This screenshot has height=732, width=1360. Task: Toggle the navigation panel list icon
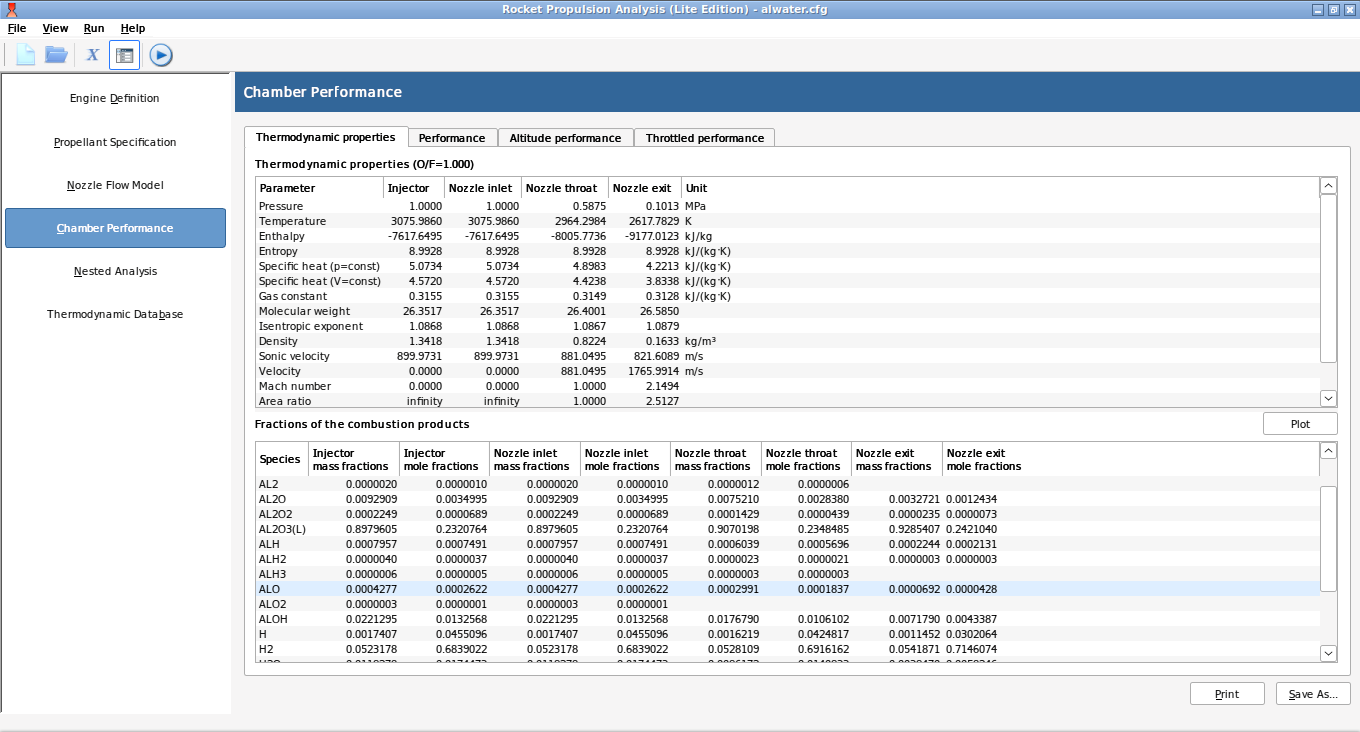point(124,55)
